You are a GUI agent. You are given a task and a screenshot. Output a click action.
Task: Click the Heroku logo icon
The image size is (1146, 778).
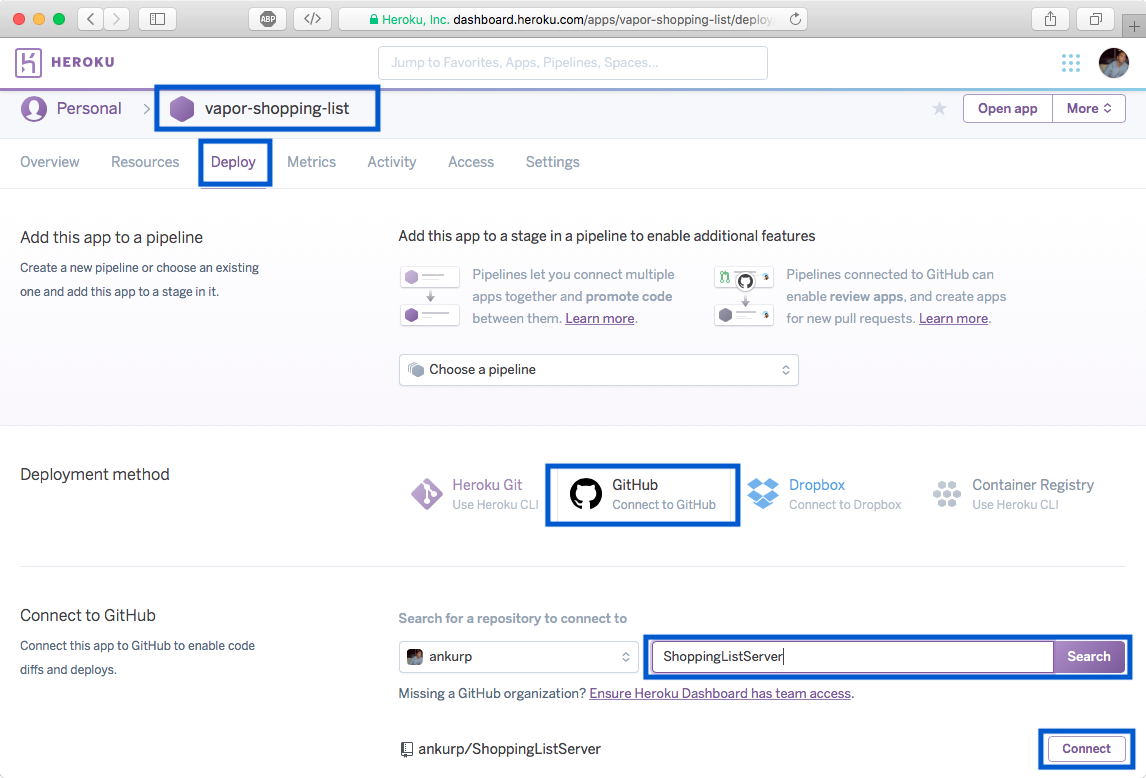click(28, 63)
